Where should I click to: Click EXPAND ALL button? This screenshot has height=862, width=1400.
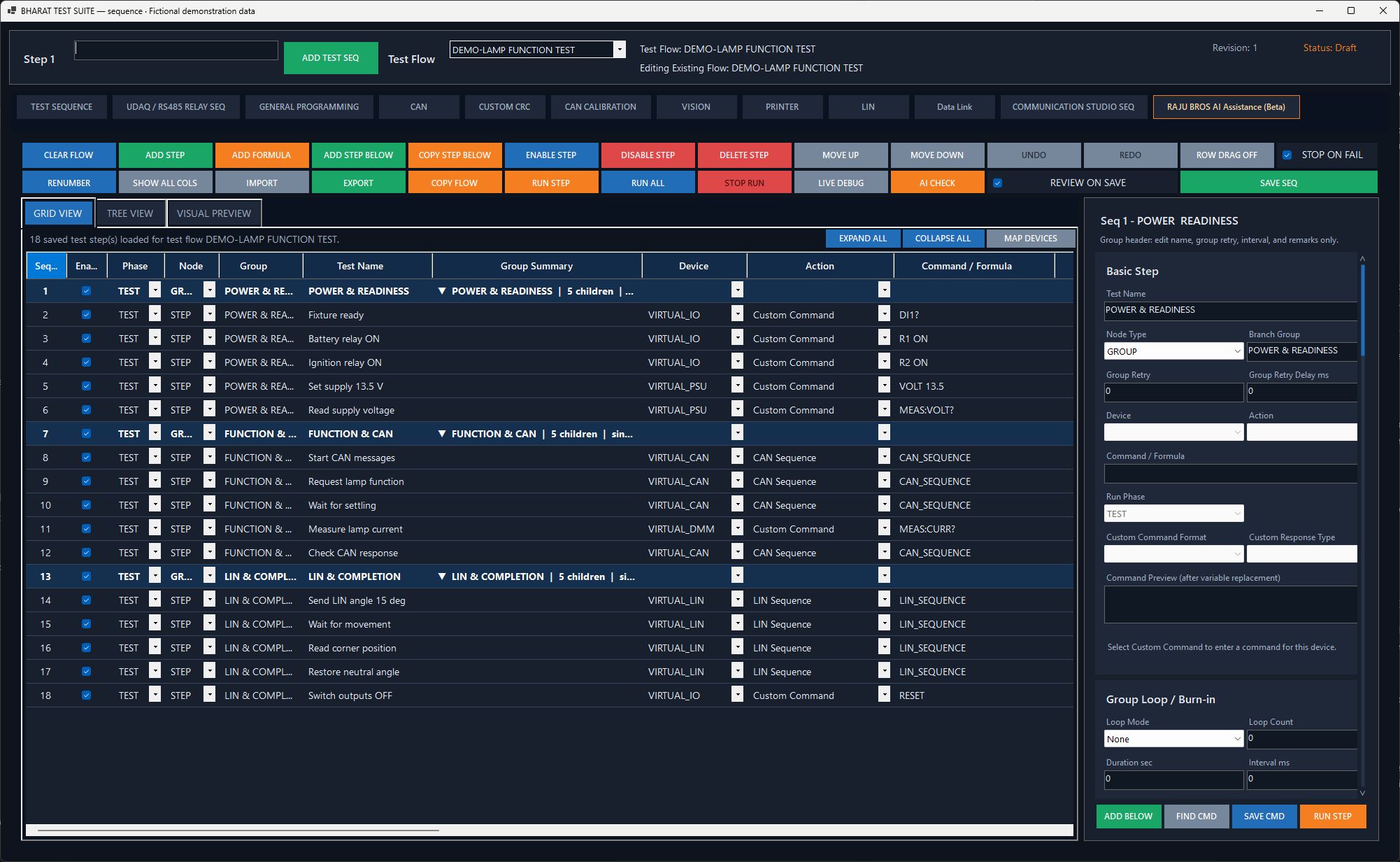[x=863, y=239]
